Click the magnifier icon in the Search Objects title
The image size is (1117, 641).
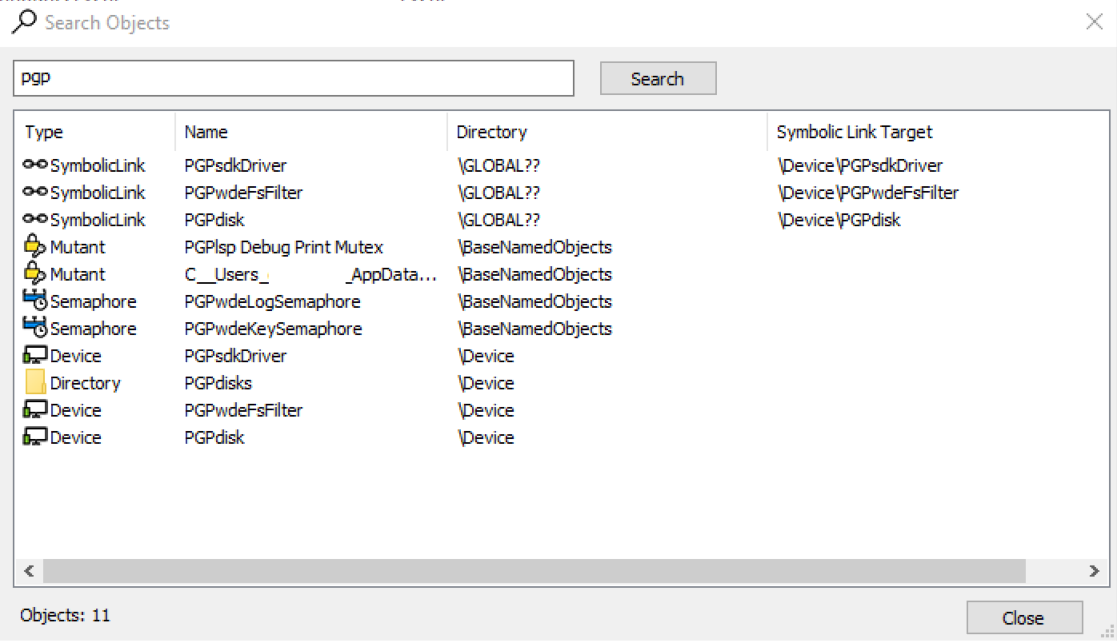[x=24, y=22]
